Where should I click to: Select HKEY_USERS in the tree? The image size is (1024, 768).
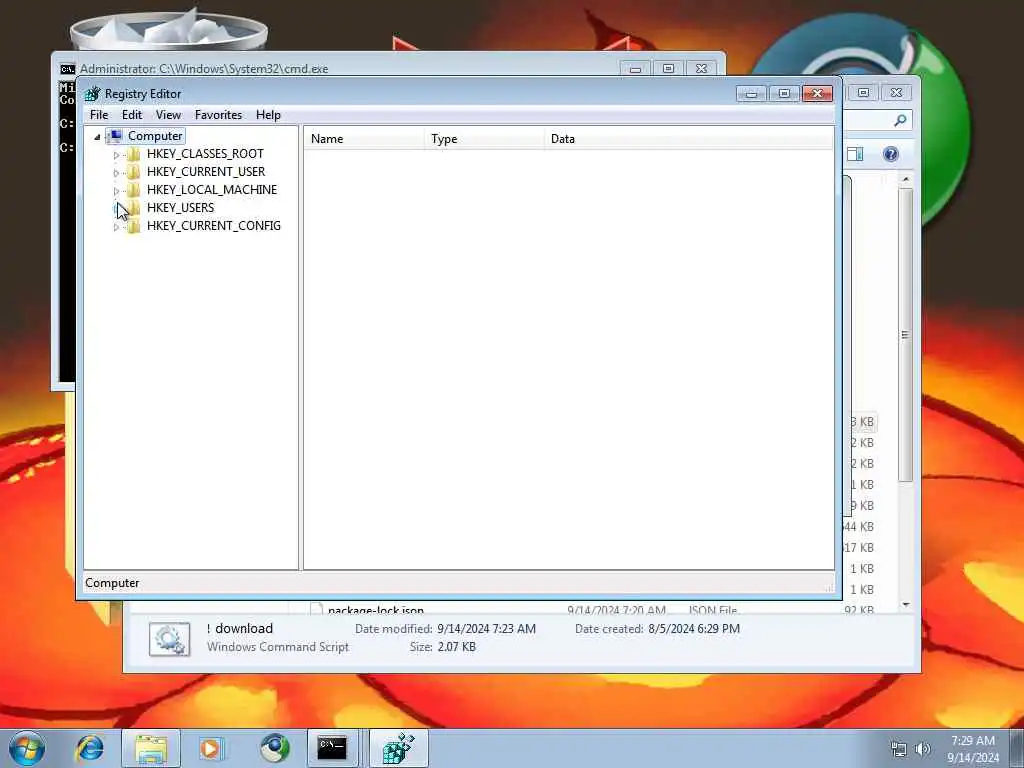pos(180,208)
